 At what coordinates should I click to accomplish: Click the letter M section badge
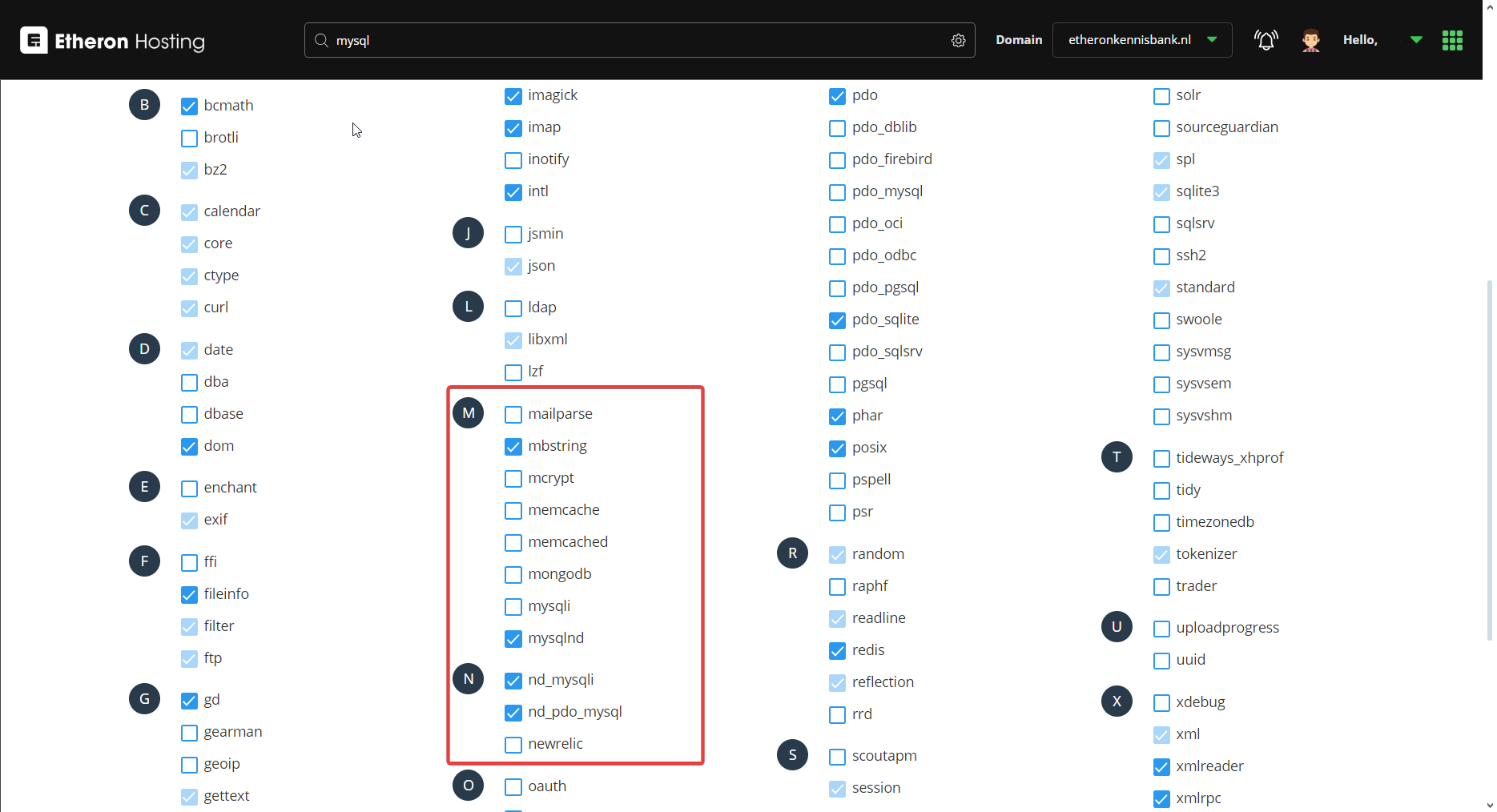(x=469, y=413)
